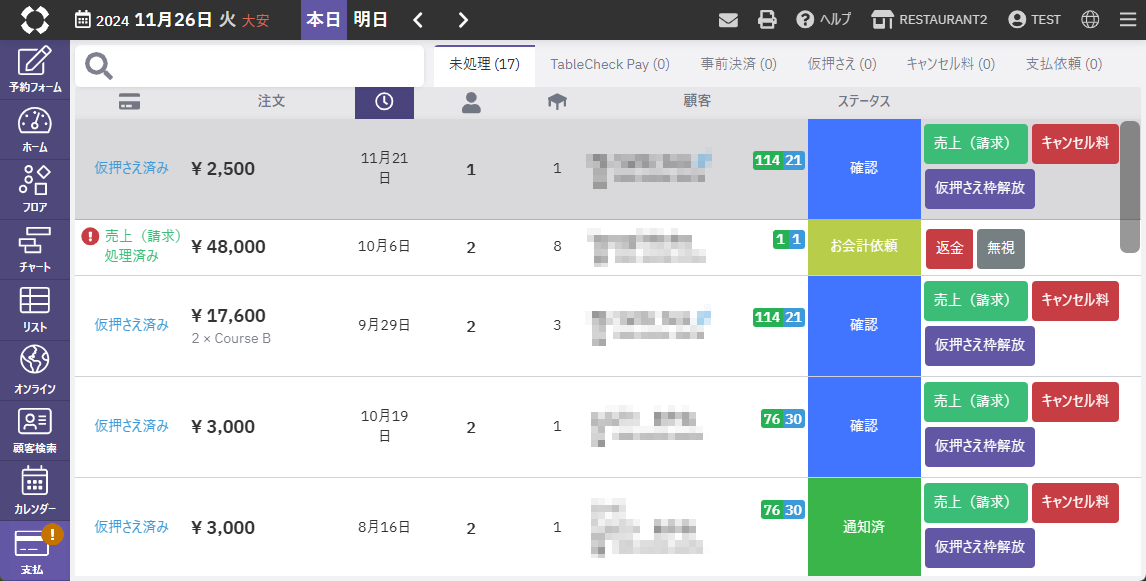This screenshot has width=1146, height=581.
Task: Focus the payment search input field
Action: (249, 66)
